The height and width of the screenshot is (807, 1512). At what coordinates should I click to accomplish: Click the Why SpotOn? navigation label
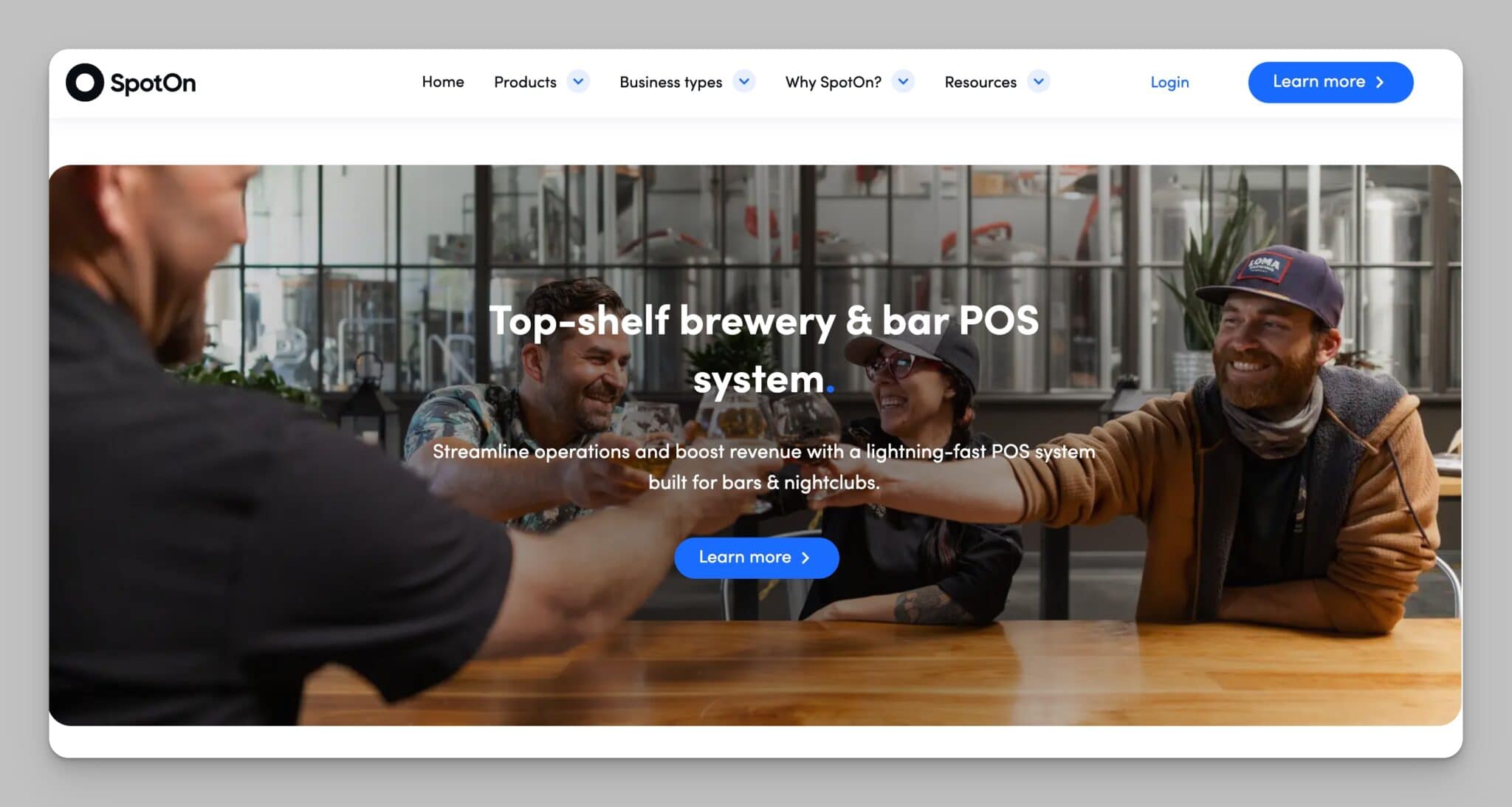point(834,82)
